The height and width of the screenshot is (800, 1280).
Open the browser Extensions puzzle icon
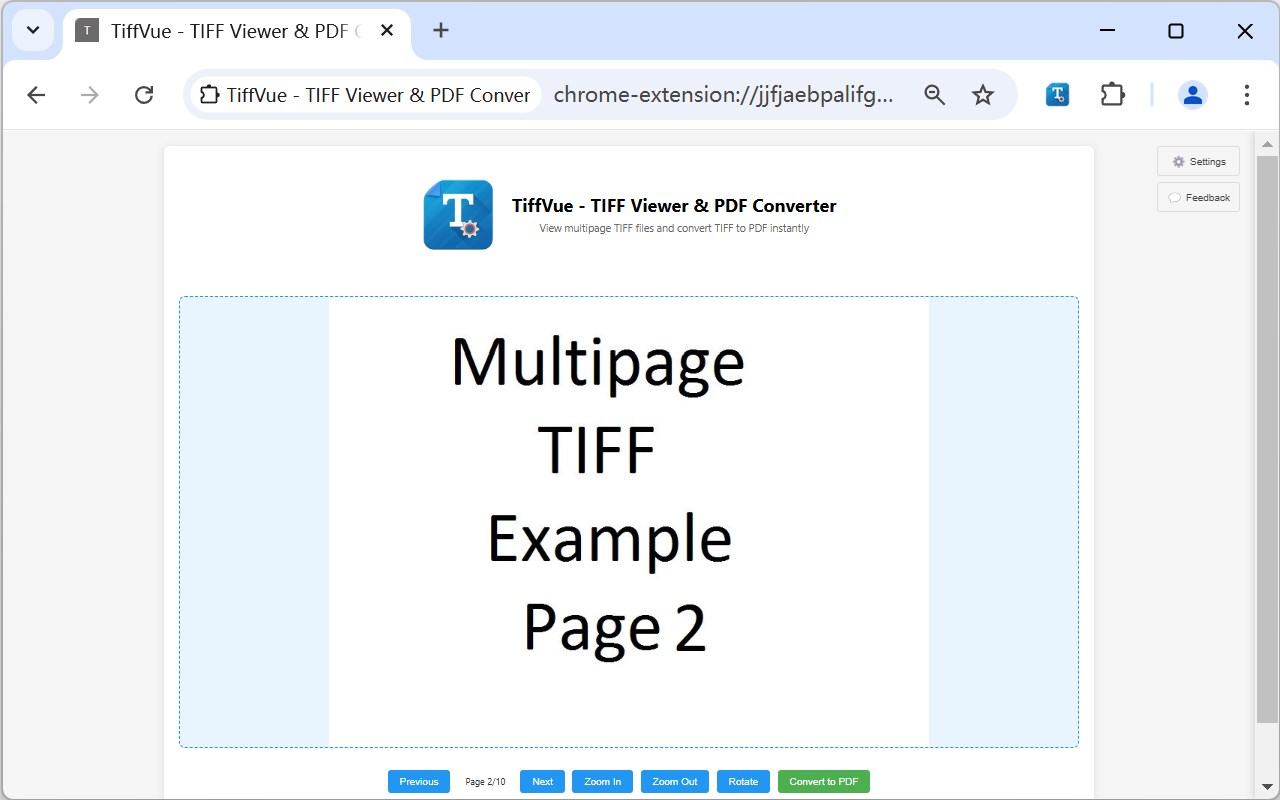click(1112, 95)
